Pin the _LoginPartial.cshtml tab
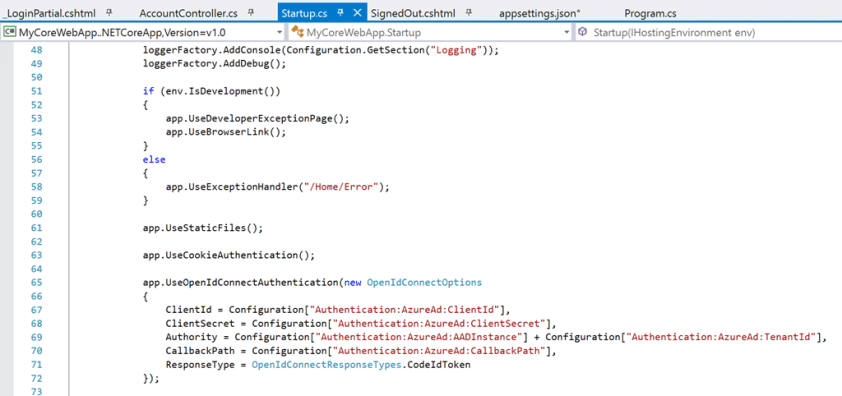This screenshot has width=842, height=396. (109, 13)
